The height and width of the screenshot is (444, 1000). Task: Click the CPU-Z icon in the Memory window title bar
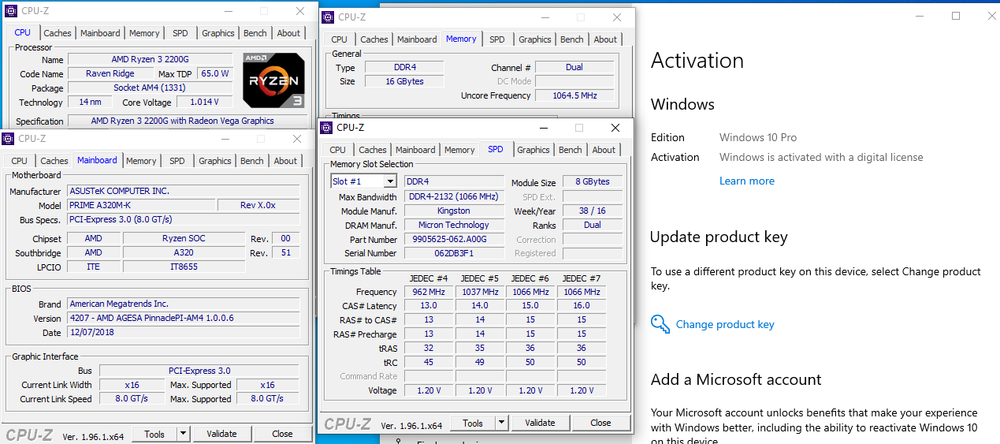coord(327,17)
